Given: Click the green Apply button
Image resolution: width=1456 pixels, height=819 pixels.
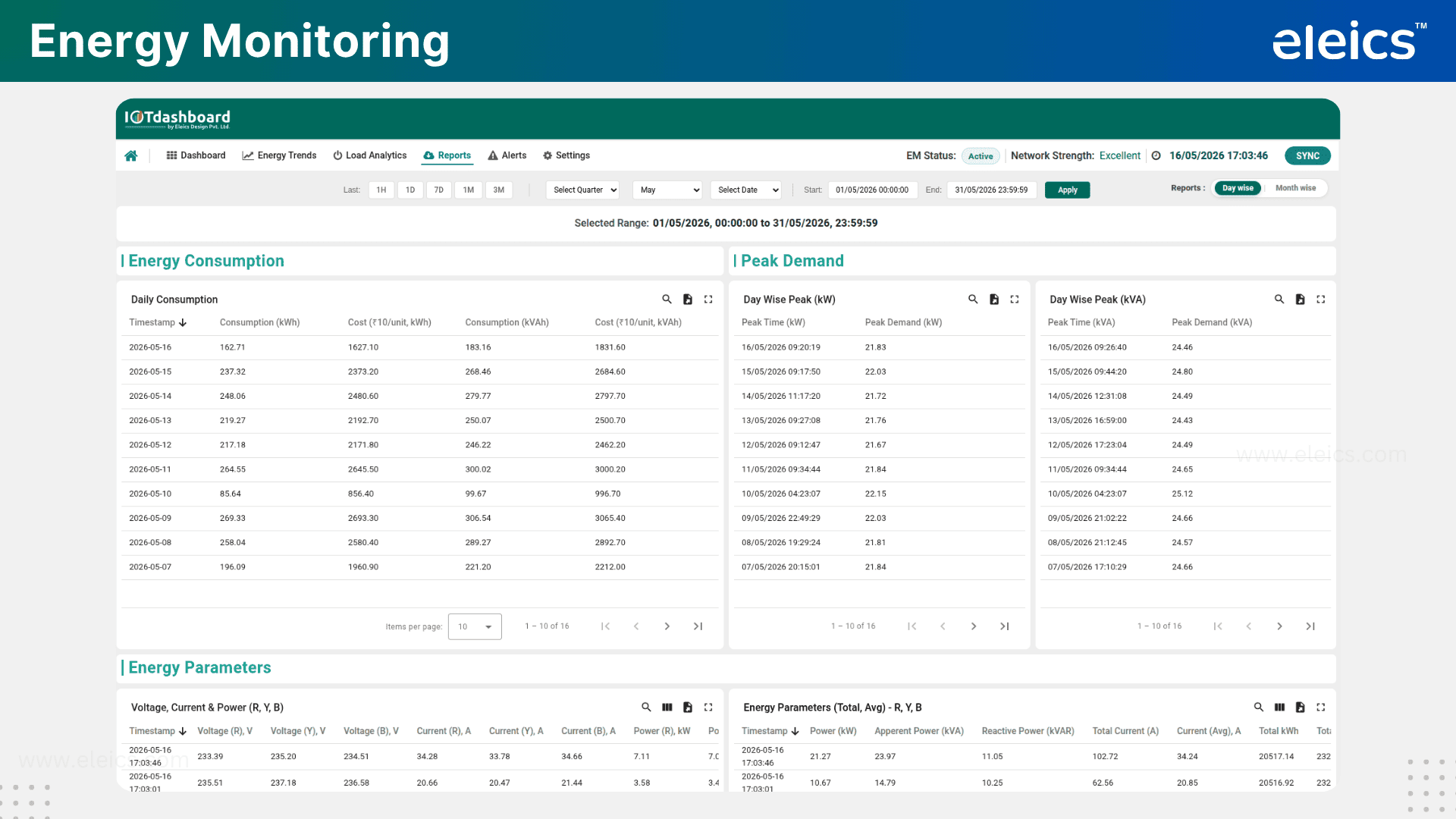Looking at the screenshot, I should 1068,190.
